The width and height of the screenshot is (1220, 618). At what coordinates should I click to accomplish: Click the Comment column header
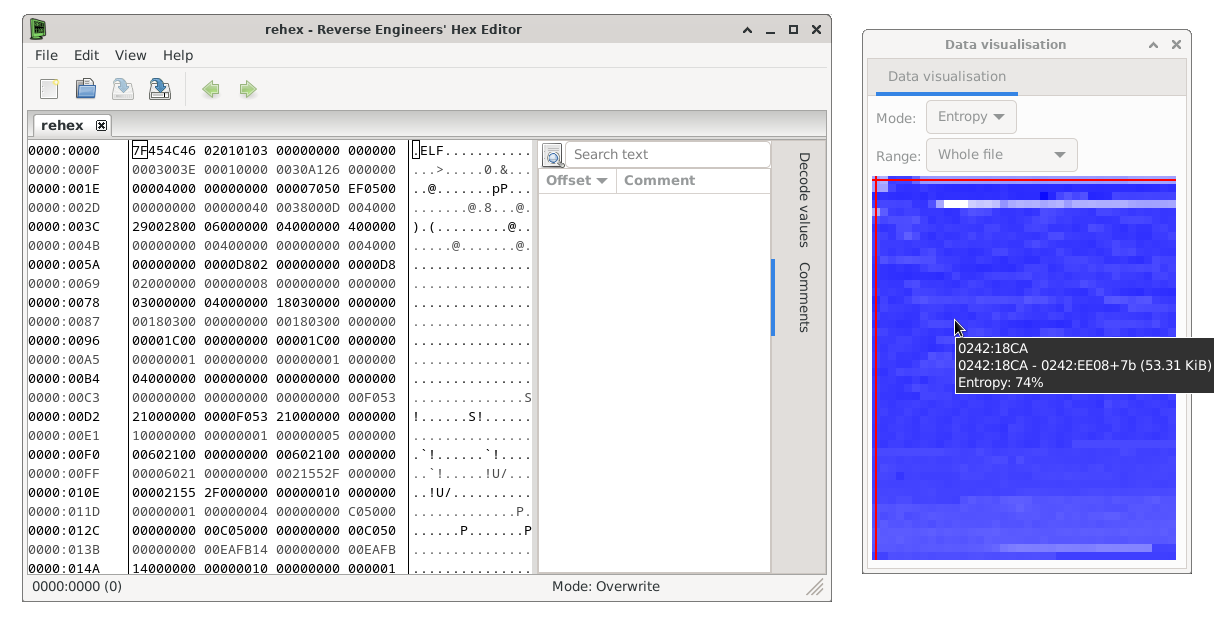pos(659,181)
